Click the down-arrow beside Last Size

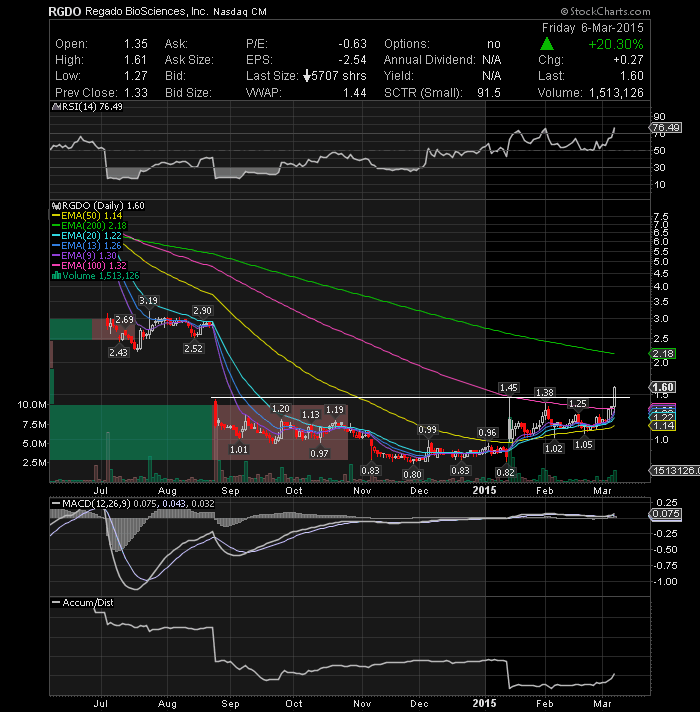pos(307,76)
